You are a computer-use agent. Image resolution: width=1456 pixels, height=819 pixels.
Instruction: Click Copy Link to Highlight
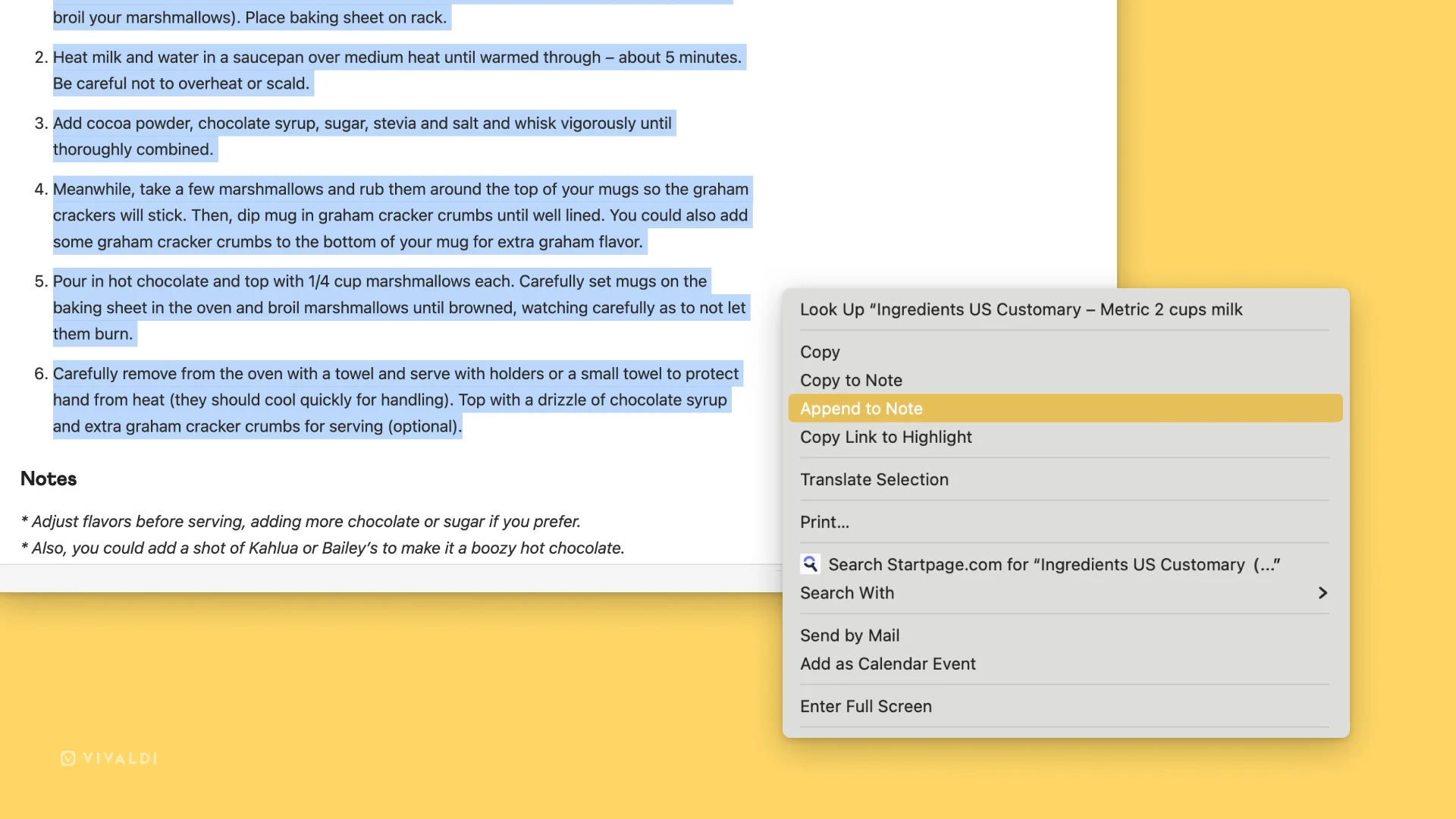pos(886,437)
